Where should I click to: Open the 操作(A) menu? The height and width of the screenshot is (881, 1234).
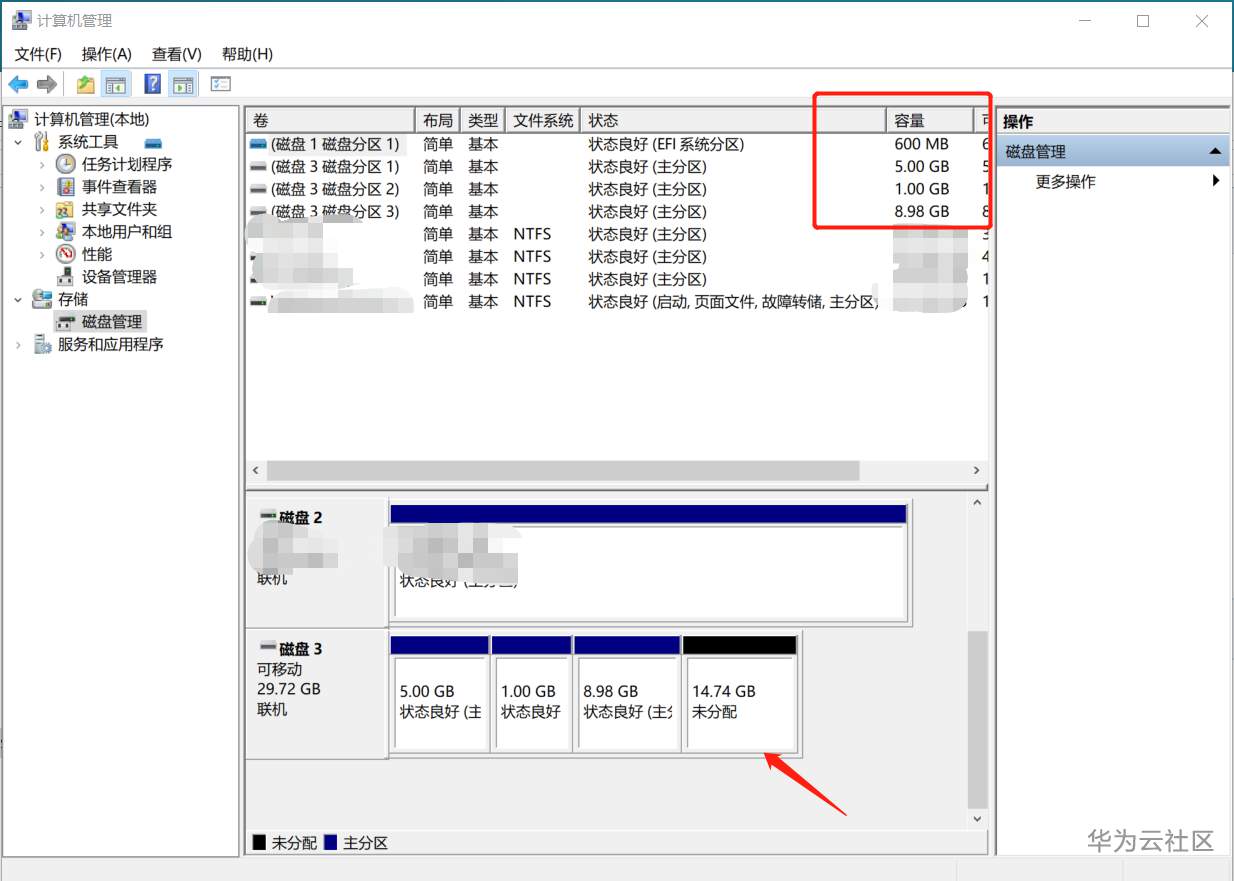106,54
